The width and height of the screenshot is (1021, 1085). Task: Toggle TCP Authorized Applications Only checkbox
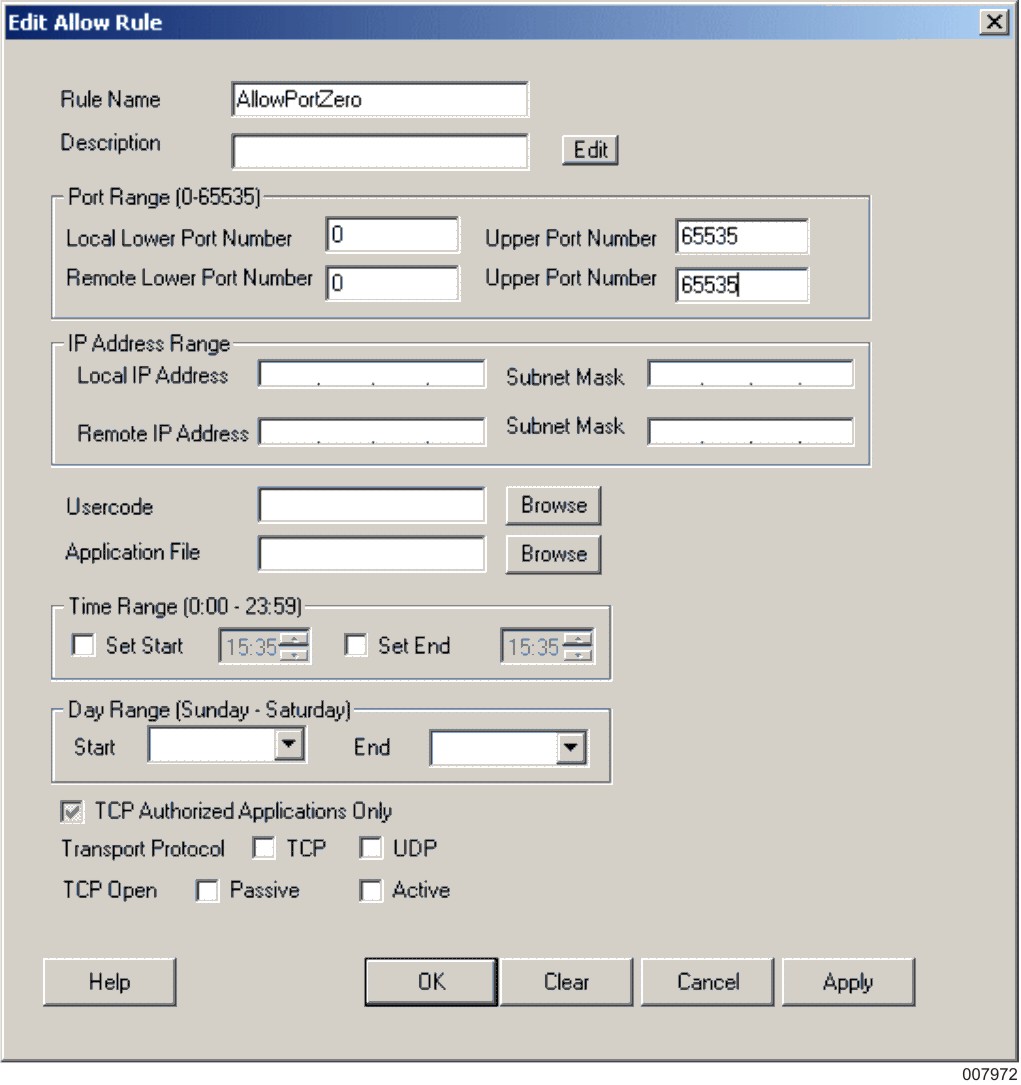pos(73,811)
